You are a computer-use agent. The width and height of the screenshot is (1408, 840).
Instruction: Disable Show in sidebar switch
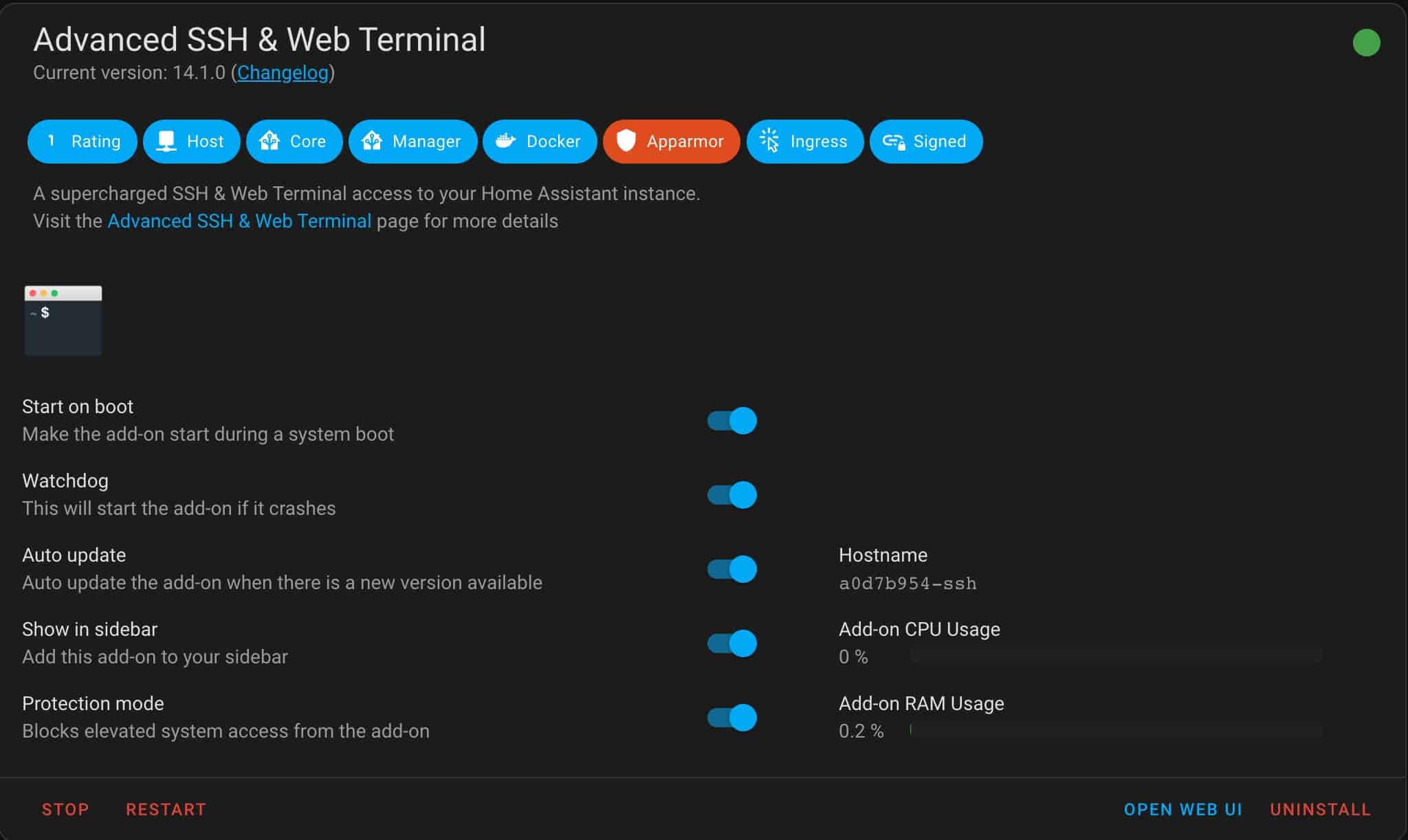coord(732,643)
